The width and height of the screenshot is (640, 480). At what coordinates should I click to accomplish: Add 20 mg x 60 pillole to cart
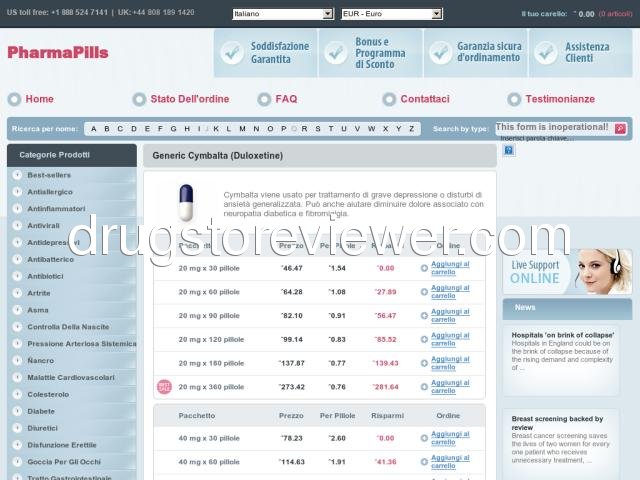tap(450, 292)
